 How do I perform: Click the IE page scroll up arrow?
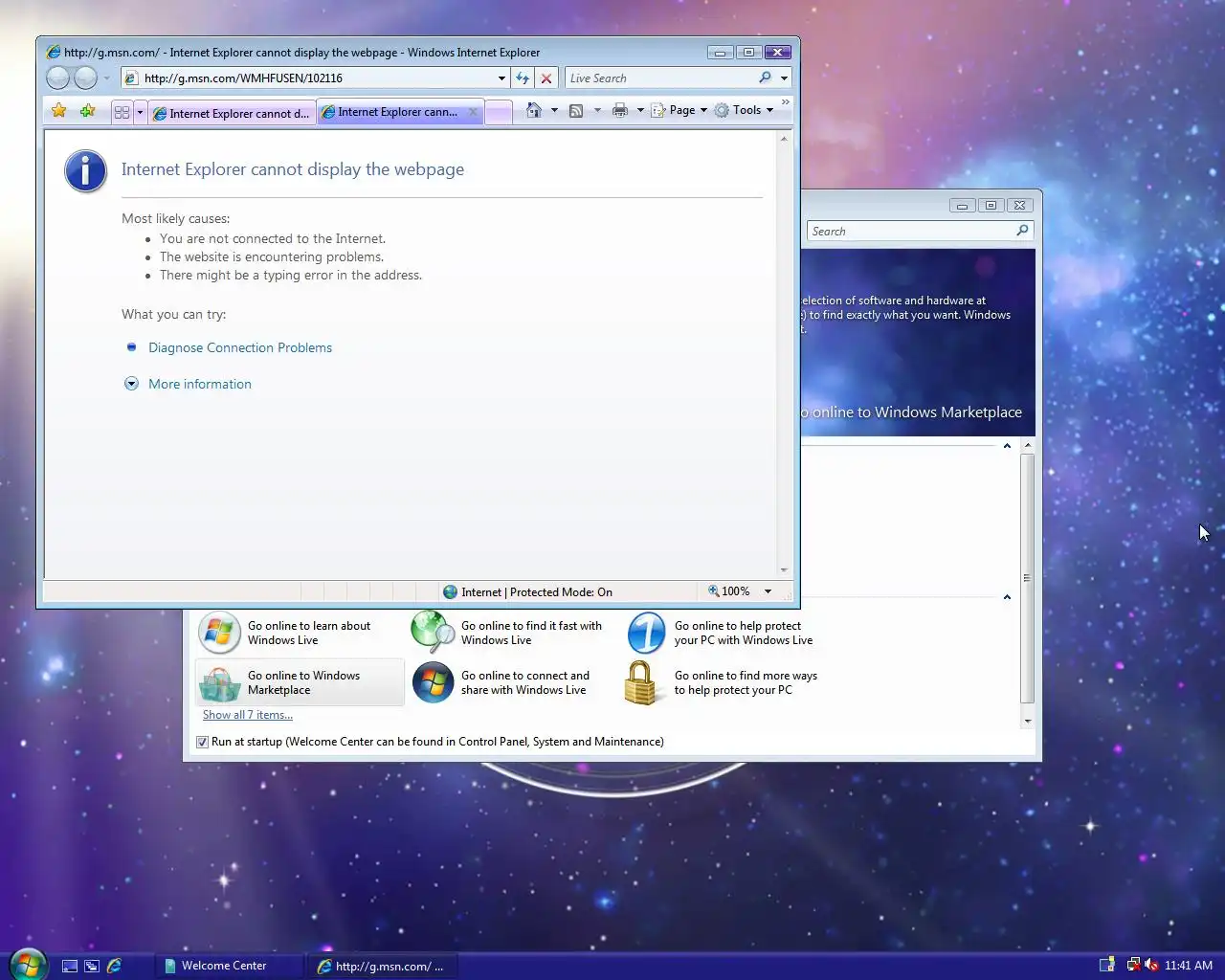[x=785, y=140]
